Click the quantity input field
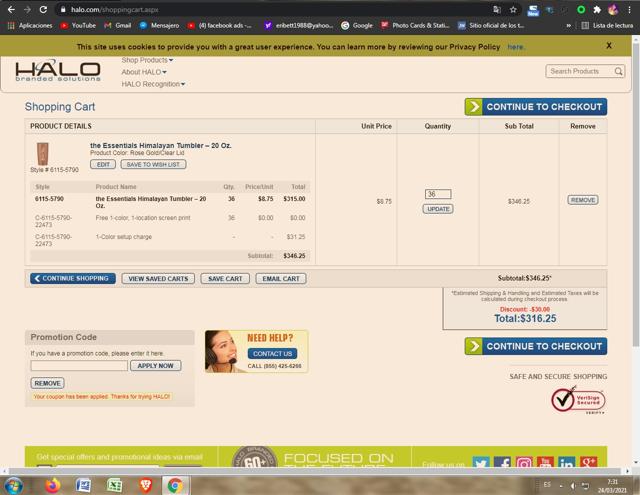640x495 pixels. 438,194
